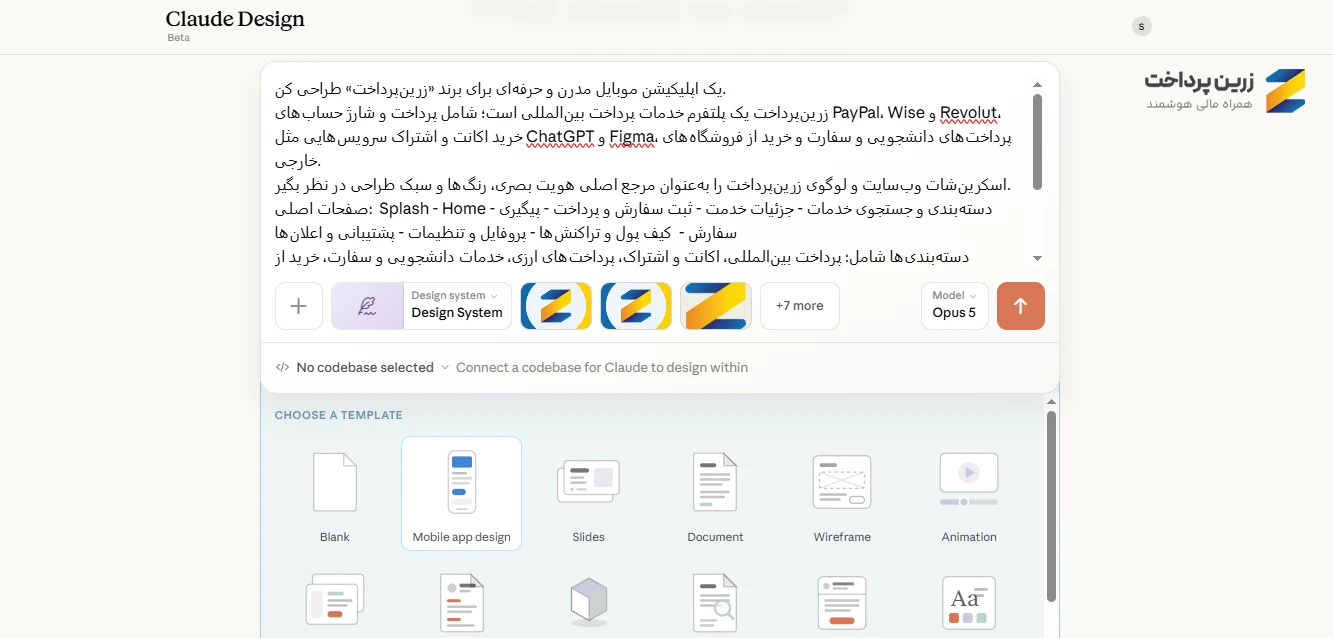This screenshot has width=1333, height=638.
Task: Open the user avatar S menu
Action: pyautogui.click(x=1142, y=27)
